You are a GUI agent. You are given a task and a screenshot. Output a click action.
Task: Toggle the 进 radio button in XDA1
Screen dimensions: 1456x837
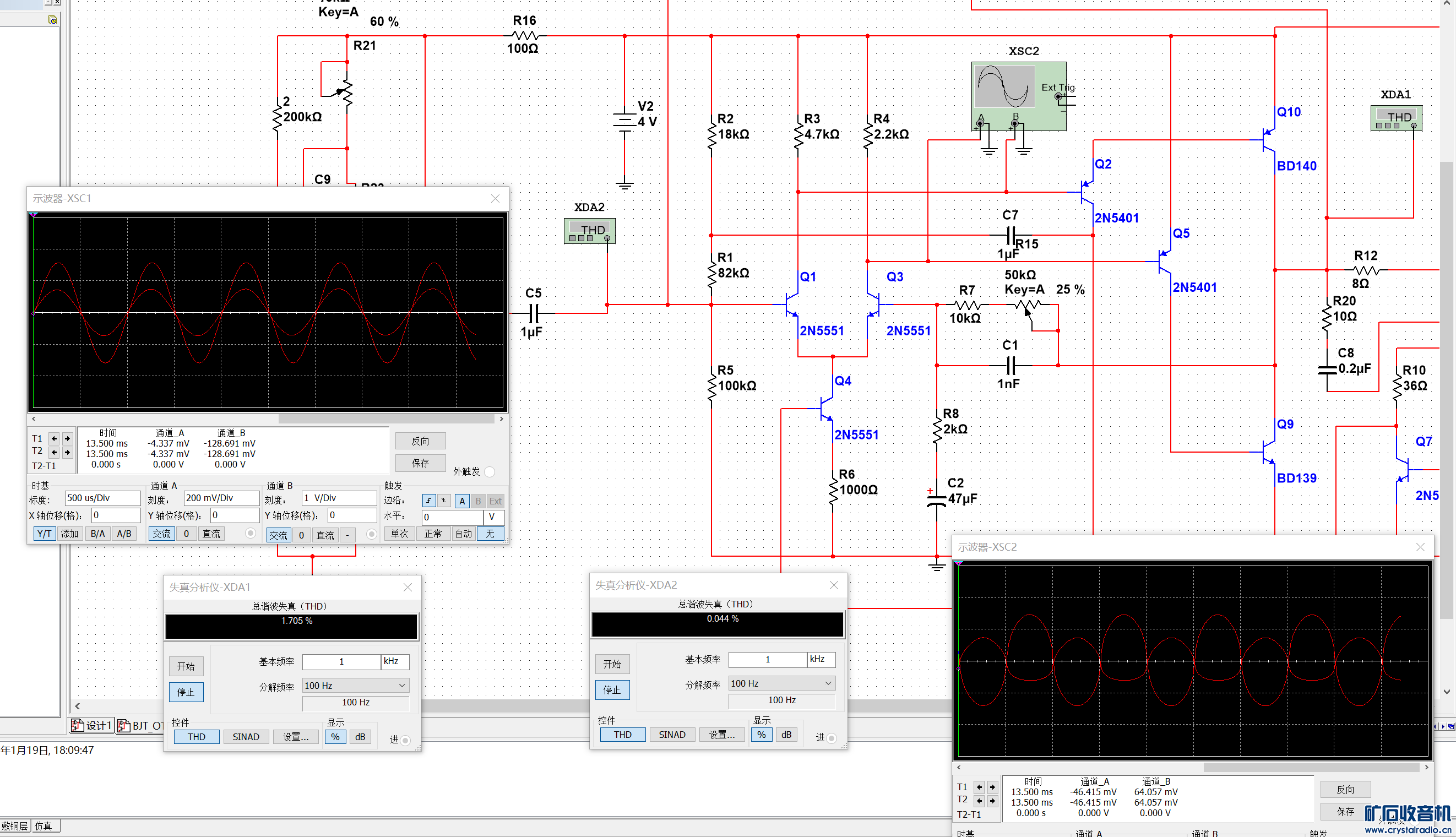point(405,741)
